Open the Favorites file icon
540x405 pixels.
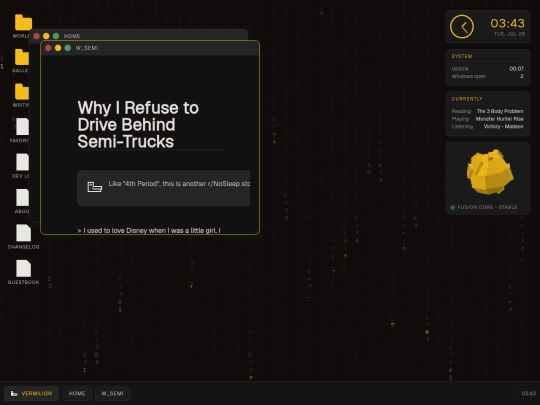(22, 127)
